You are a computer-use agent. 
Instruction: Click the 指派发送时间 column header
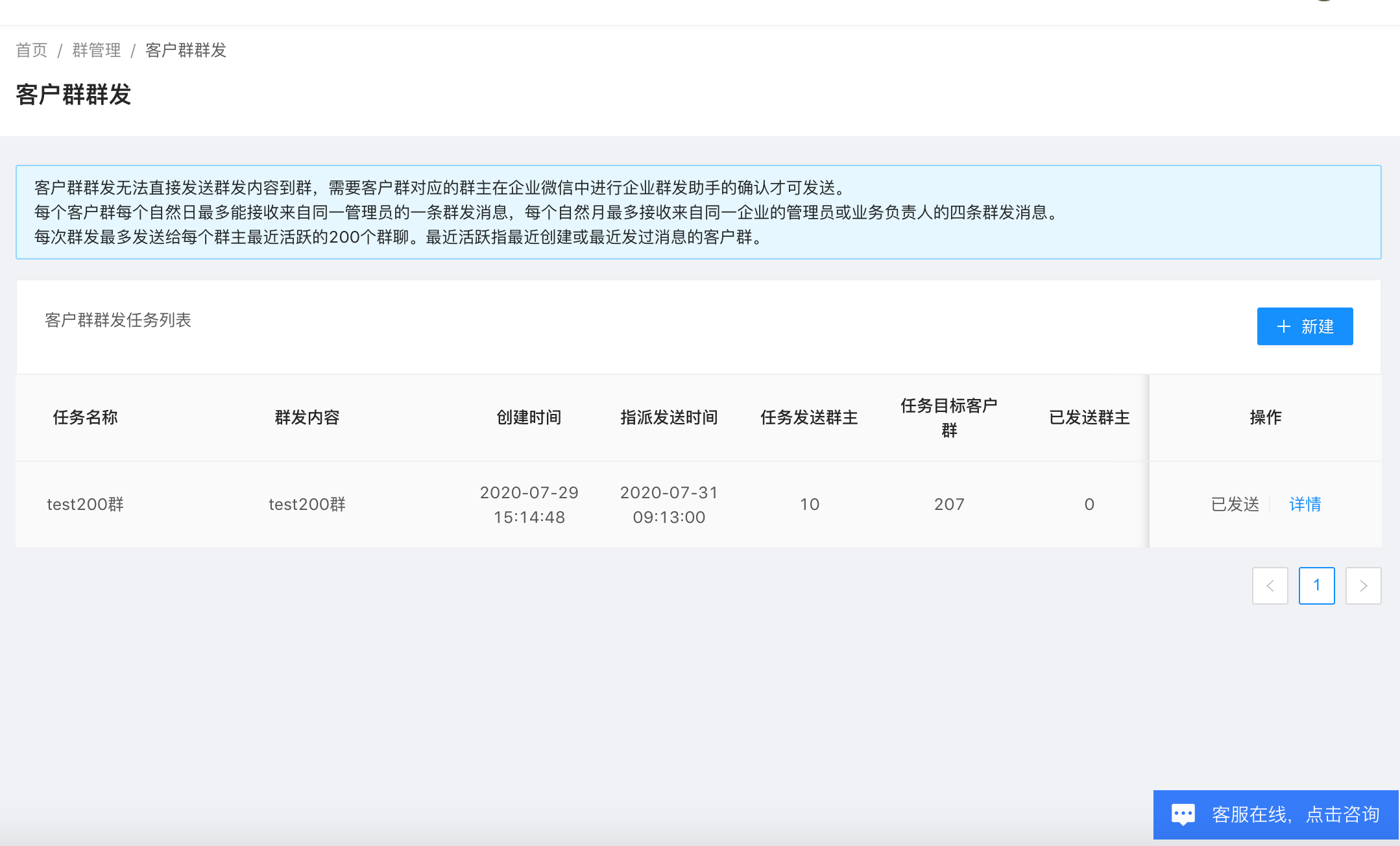pos(669,417)
